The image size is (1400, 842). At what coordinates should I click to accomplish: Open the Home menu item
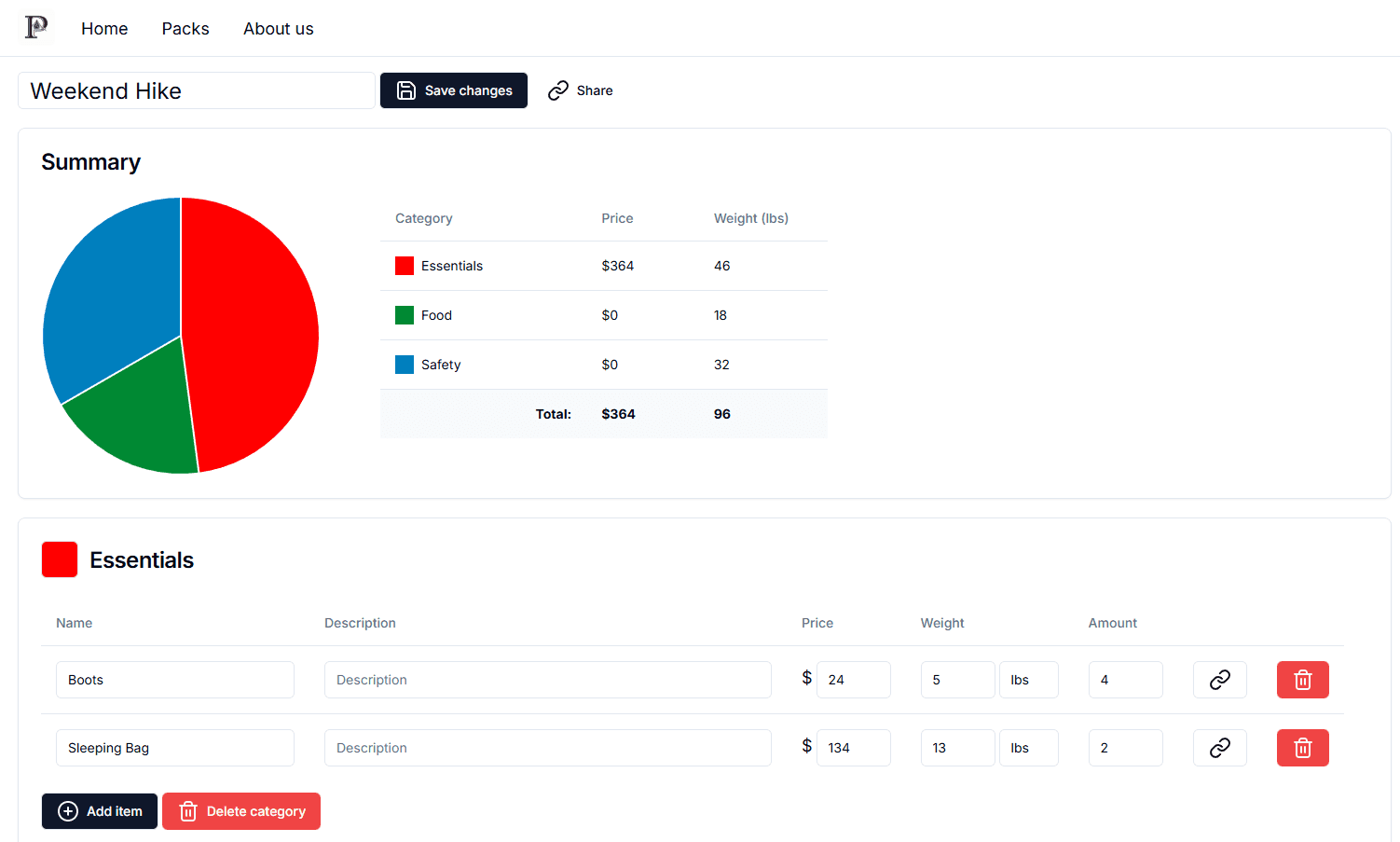click(x=104, y=29)
